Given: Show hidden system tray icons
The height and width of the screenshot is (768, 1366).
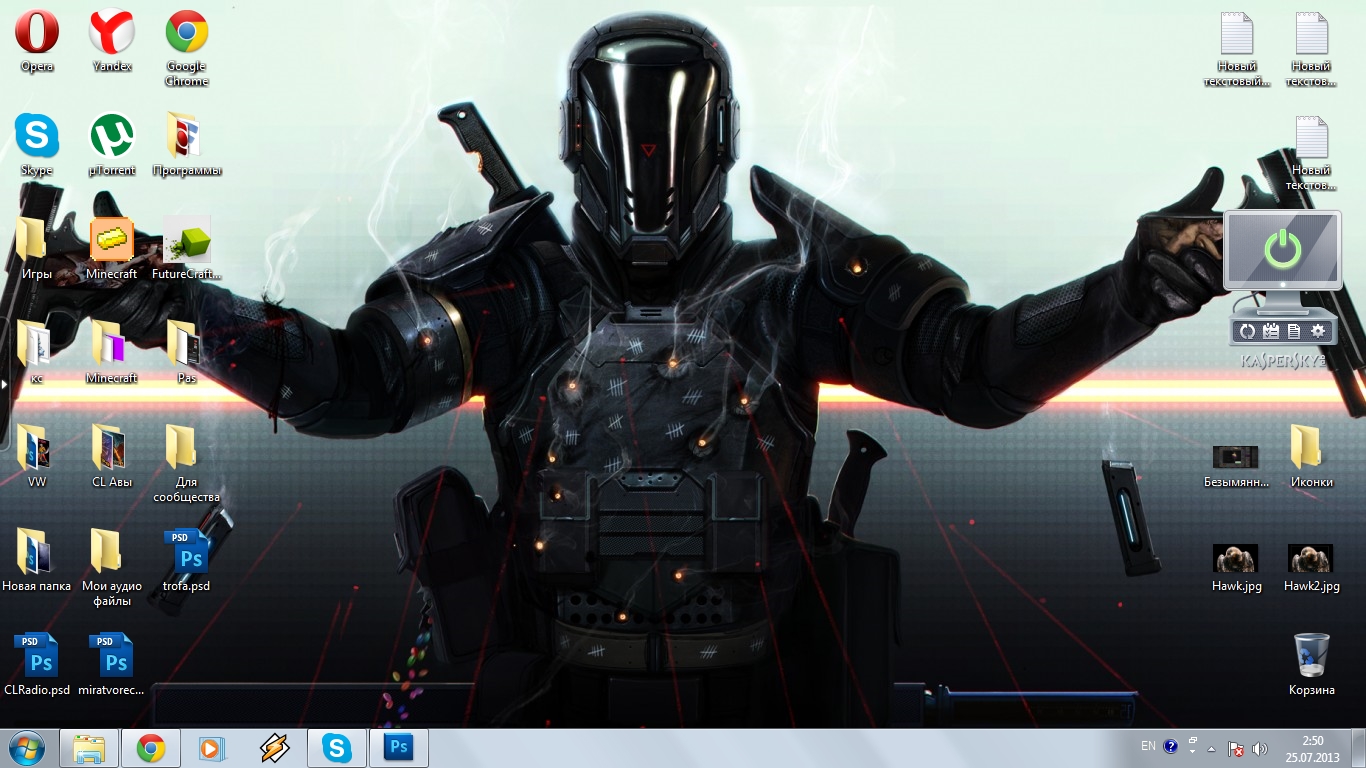Looking at the screenshot, I should 1212,748.
